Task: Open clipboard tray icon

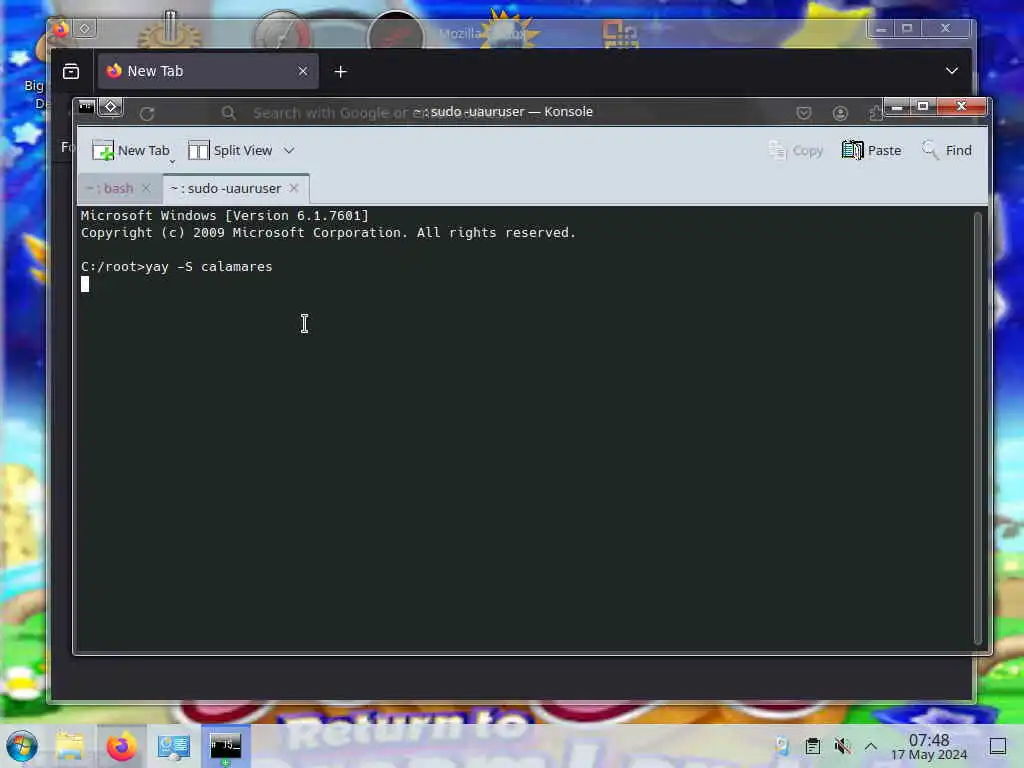Action: (812, 746)
